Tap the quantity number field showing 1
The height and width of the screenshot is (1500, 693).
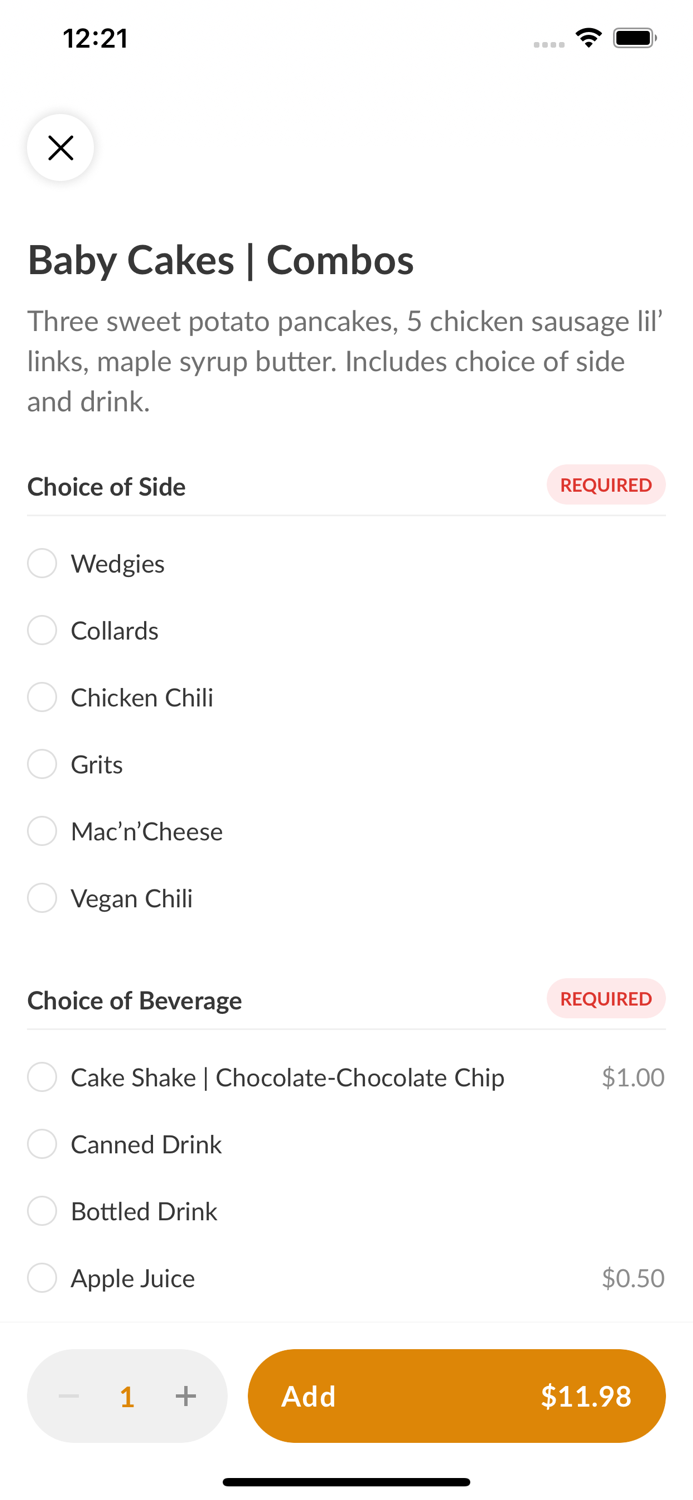point(127,1396)
